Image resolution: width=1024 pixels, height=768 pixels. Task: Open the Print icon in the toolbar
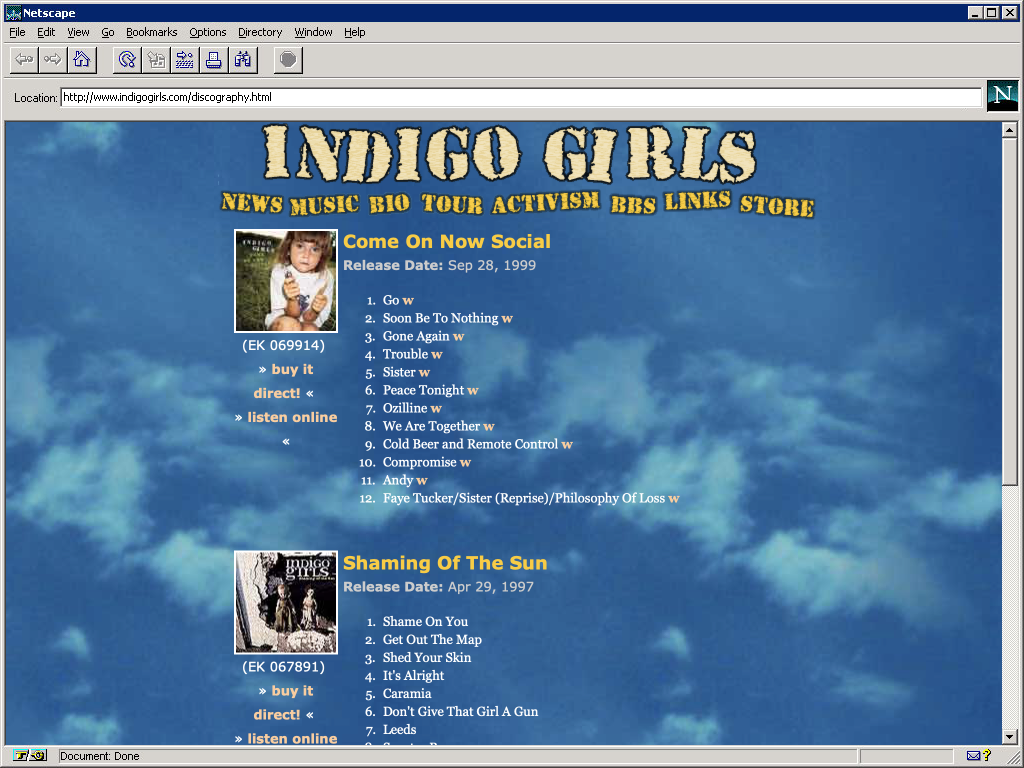pyautogui.click(x=213, y=60)
